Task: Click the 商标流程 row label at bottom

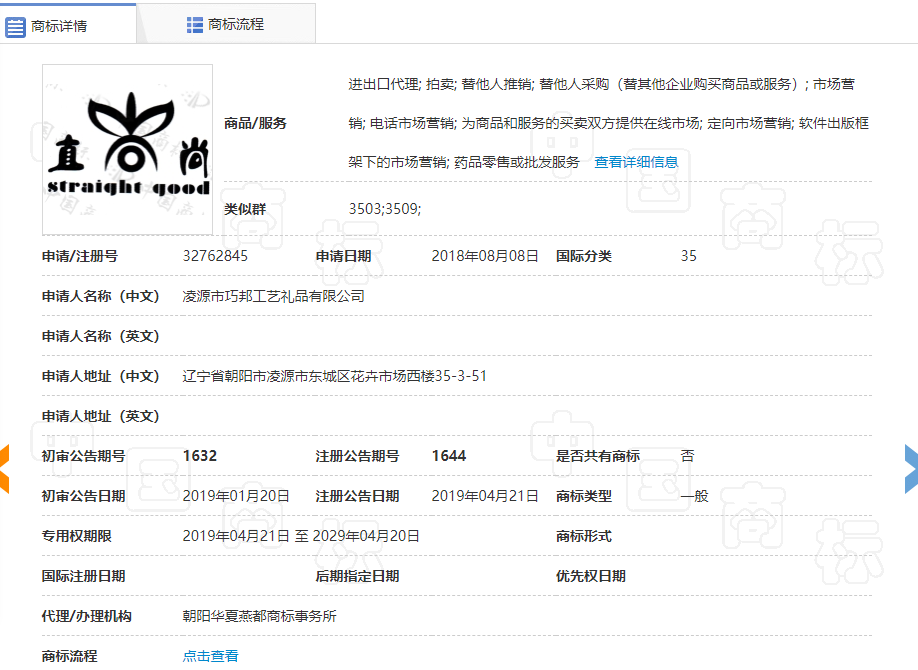Action: (x=69, y=656)
